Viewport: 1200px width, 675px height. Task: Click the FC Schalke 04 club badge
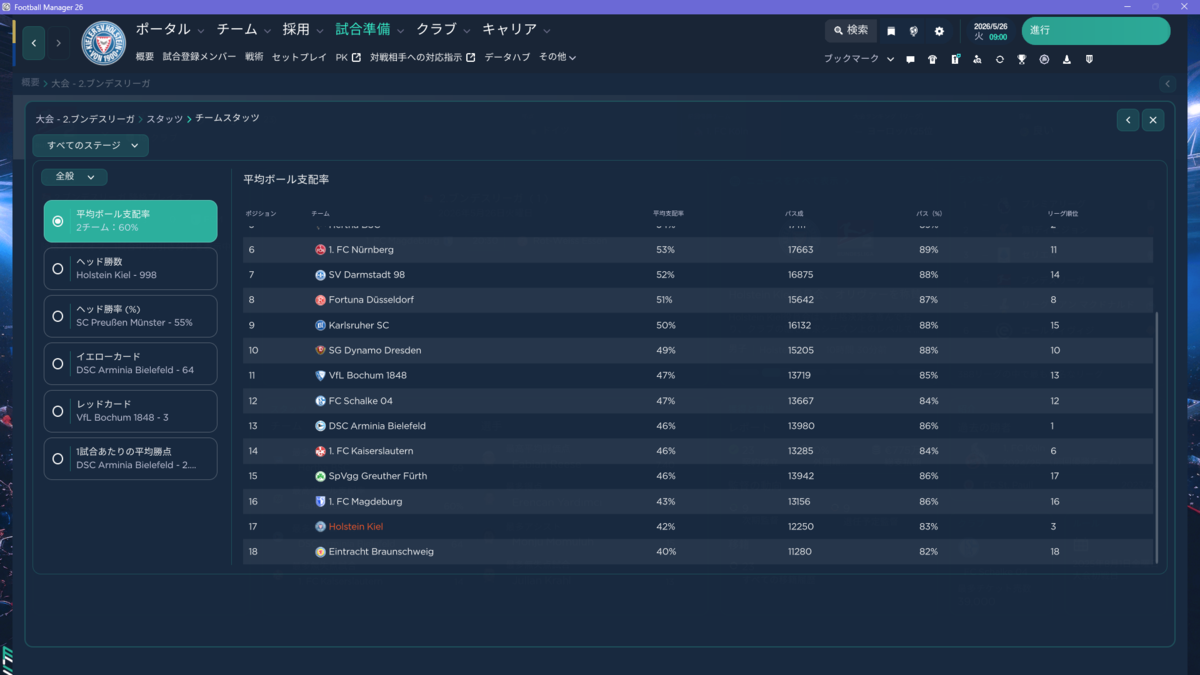point(320,401)
